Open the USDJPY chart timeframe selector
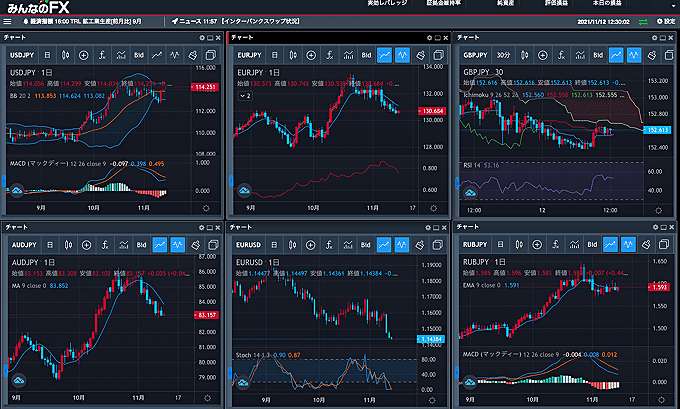This screenshot has width=680, height=409. coord(47,55)
